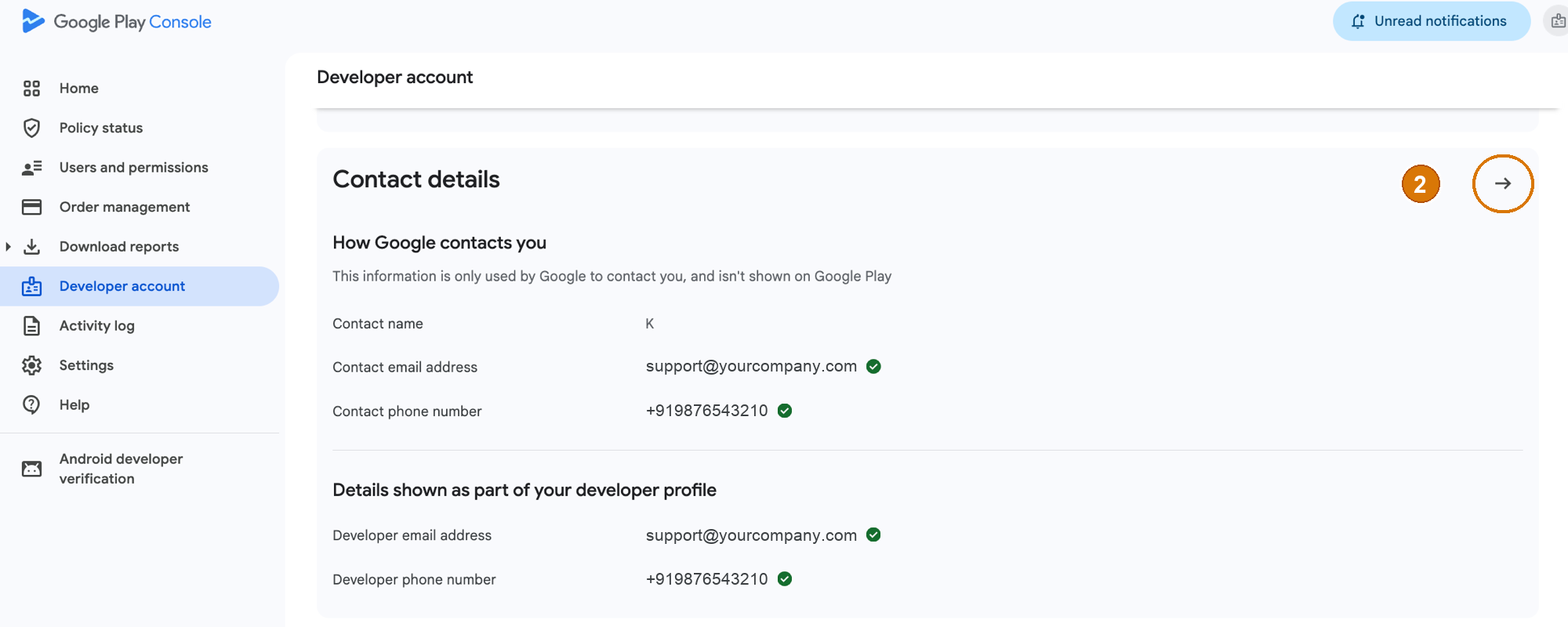Click the contact phone number +919876543210
Viewport: 1568px width, 627px height.
[706, 411]
